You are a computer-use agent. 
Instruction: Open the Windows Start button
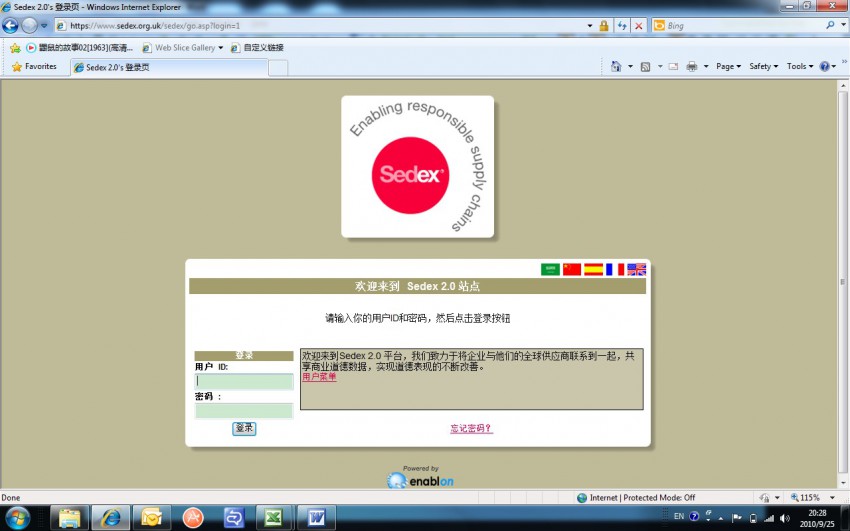tap(17, 518)
